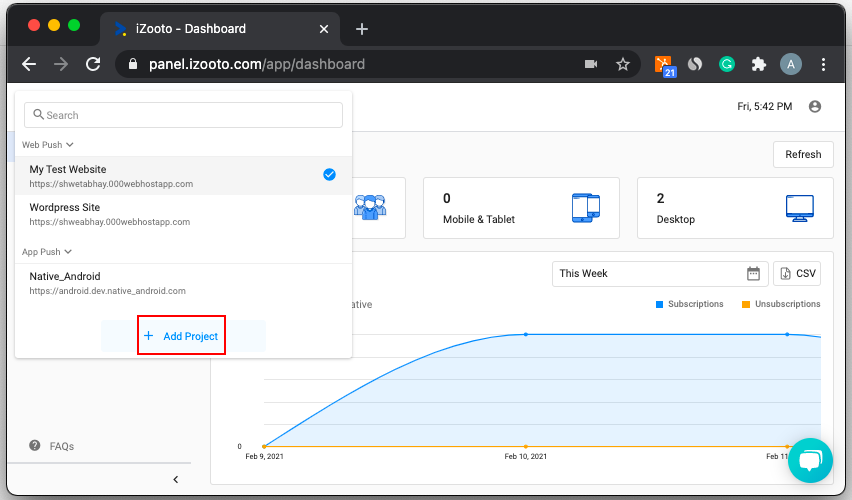Image resolution: width=852 pixels, height=500 pixels.
Task: Click the Feb 9, 2021 axis label
Action: click(x=264, y=456)
